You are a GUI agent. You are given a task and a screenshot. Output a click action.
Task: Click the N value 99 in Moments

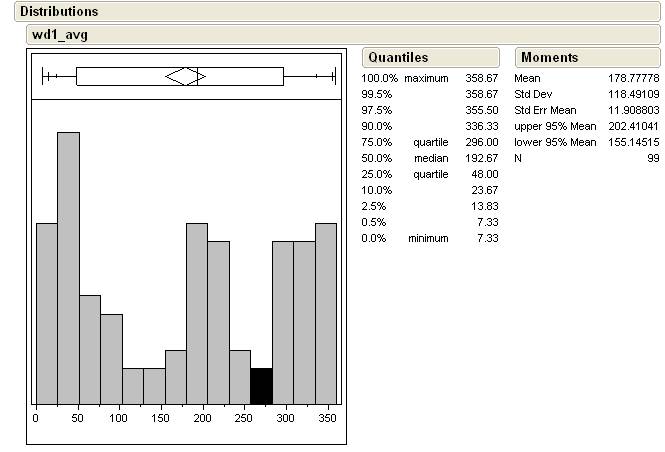[x=653, y=158]
